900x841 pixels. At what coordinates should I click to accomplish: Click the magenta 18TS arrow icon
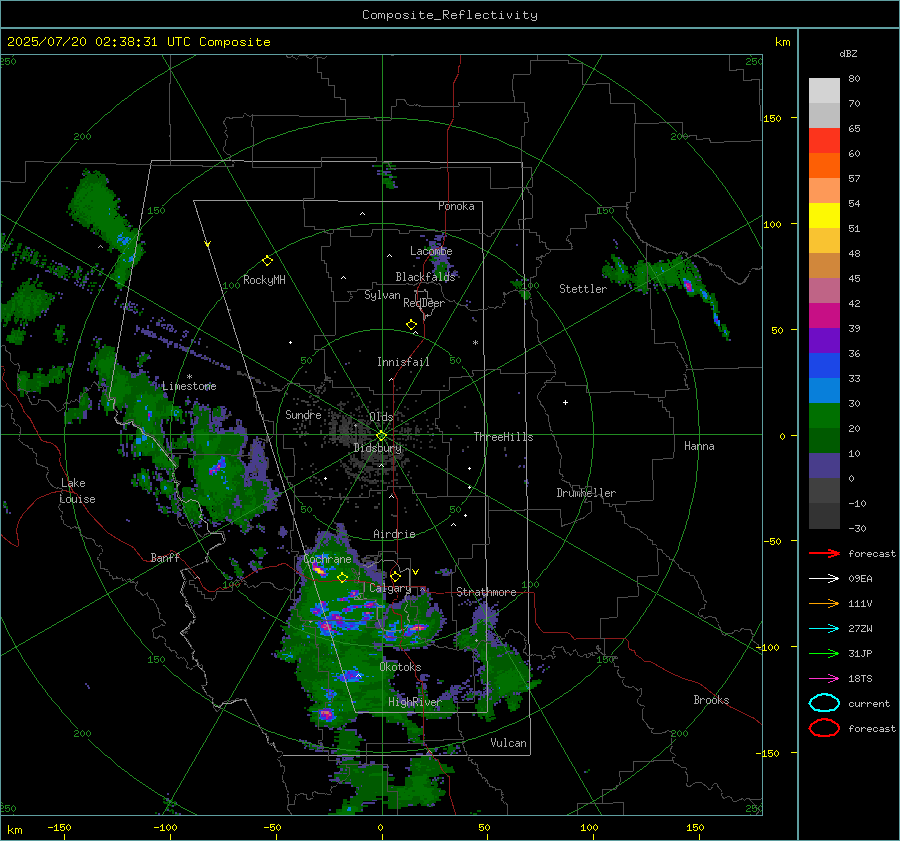pos(824,678)
